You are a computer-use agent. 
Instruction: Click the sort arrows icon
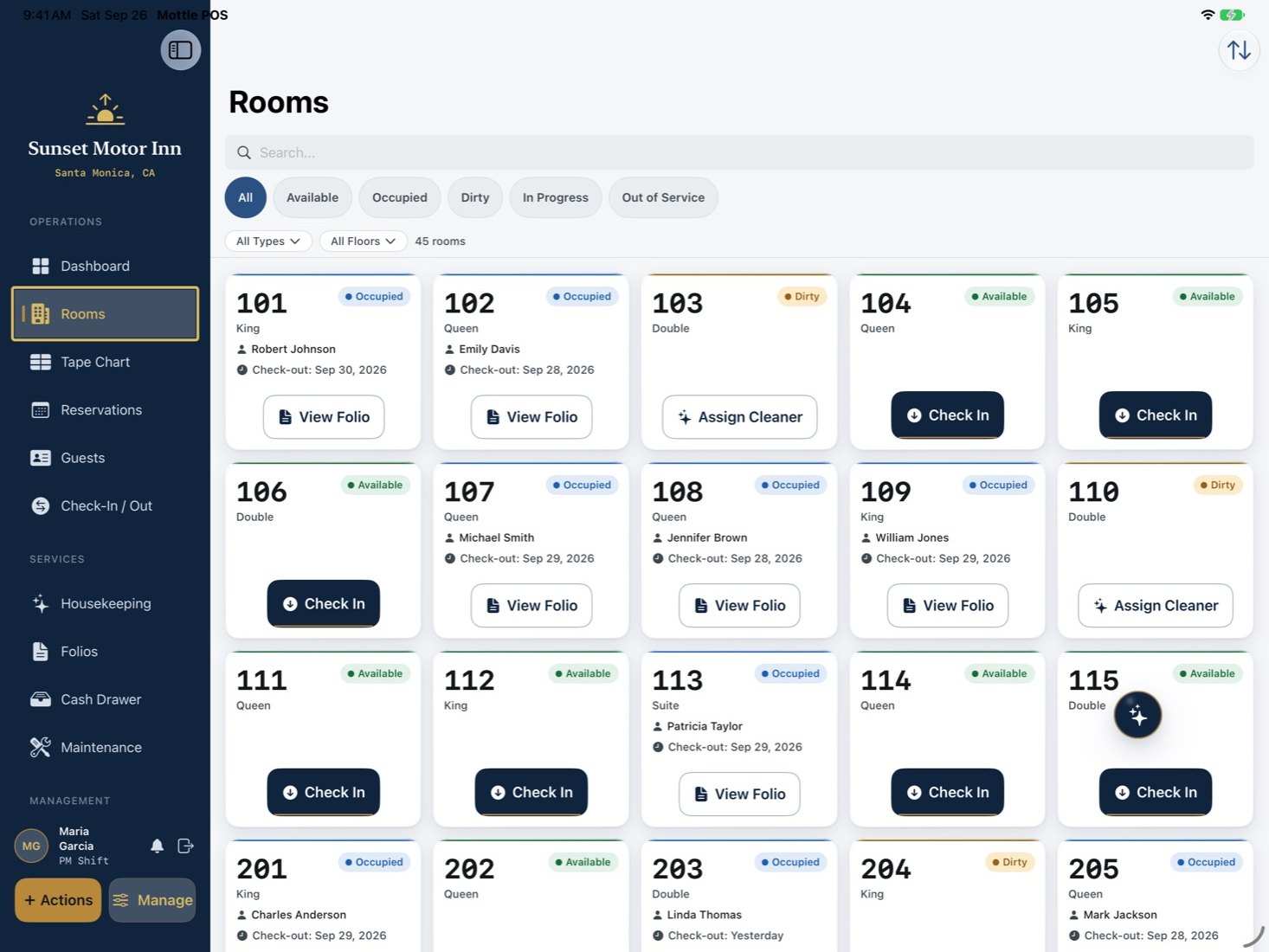[1239, 50]
